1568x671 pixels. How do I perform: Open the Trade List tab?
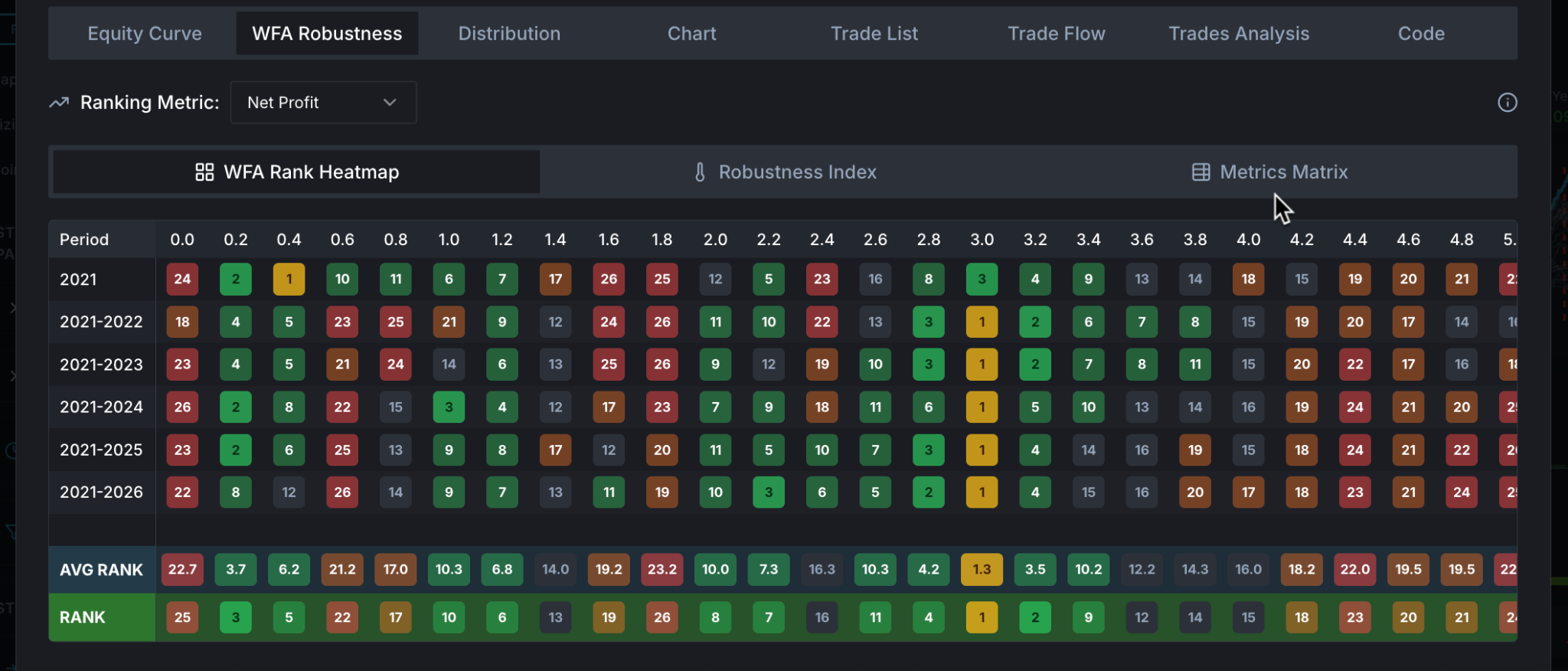click(x=874, y=34)
